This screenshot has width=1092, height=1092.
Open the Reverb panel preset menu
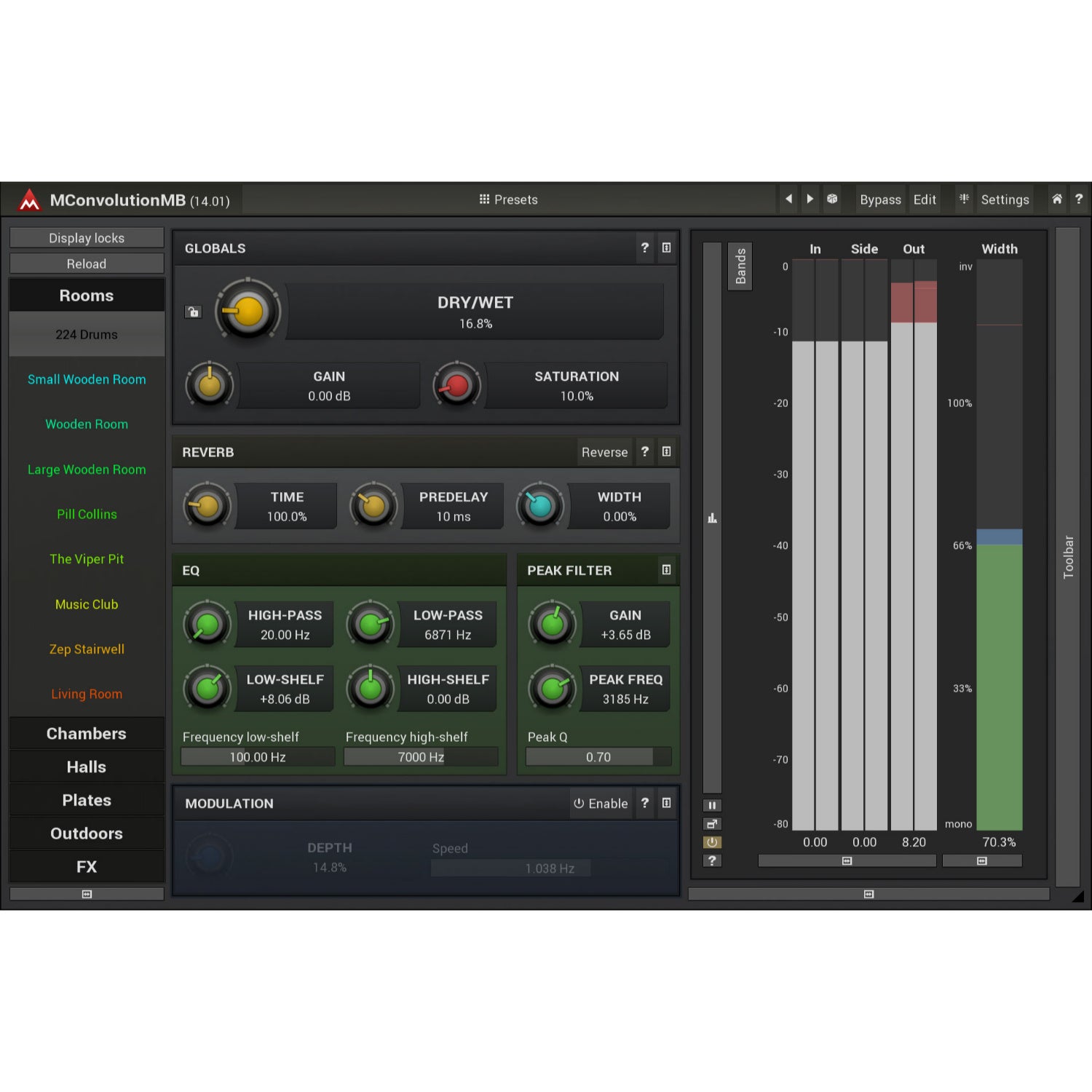(666, 451)
